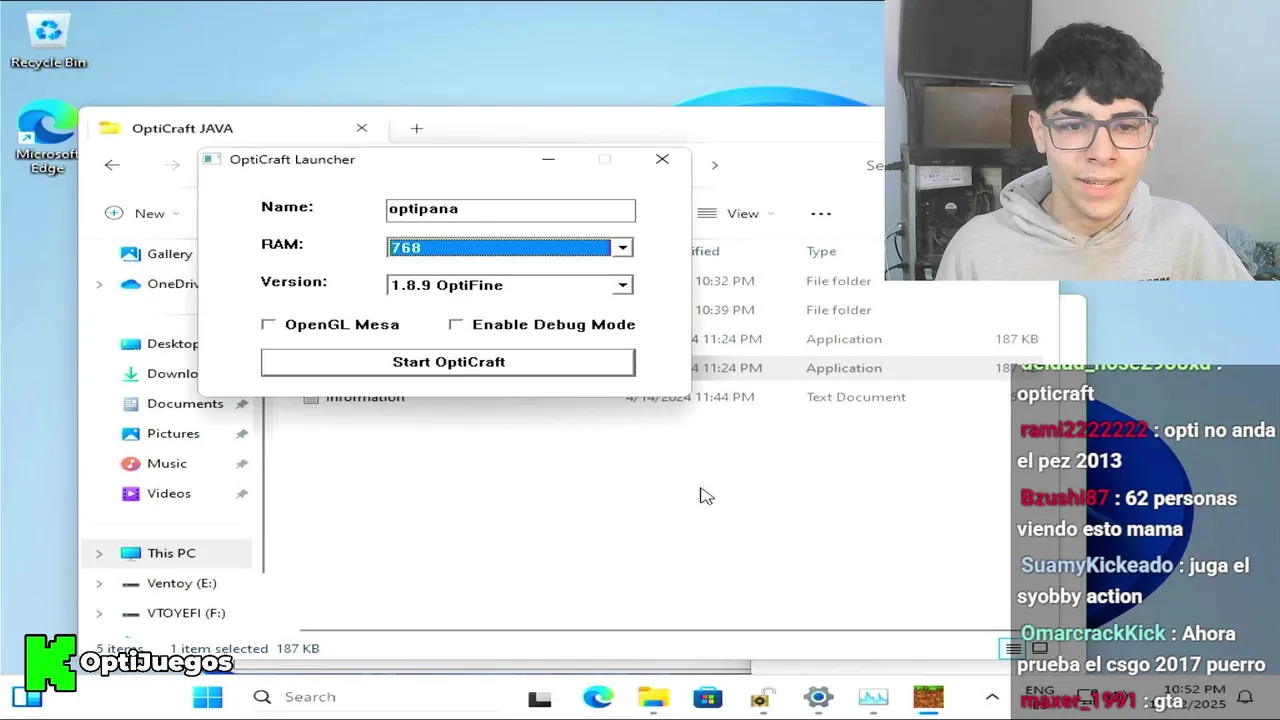Click the Videos icon in sidebar
Viewport: 1280px width, 720px height.
click(x=130, y=494)
